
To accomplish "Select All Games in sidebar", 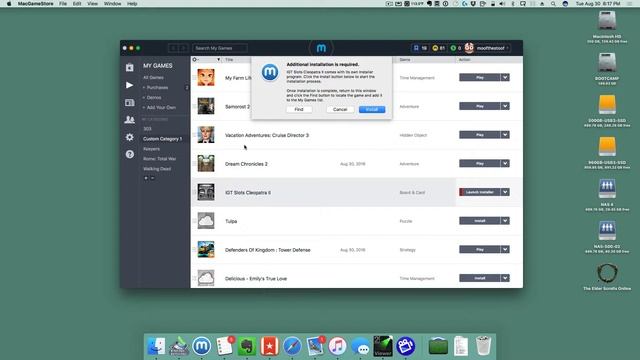I will click(x=153, y=78).
